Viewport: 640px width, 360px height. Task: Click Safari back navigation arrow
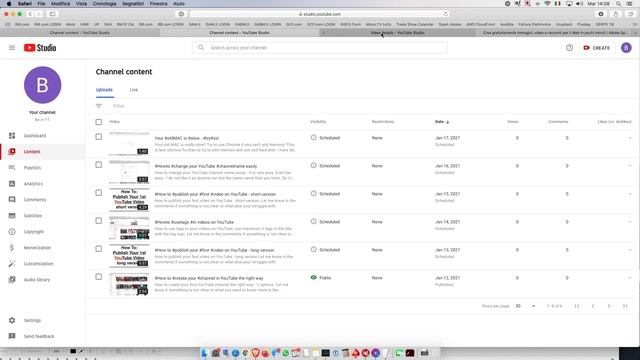pyautogui.click(x=30, y=14)
